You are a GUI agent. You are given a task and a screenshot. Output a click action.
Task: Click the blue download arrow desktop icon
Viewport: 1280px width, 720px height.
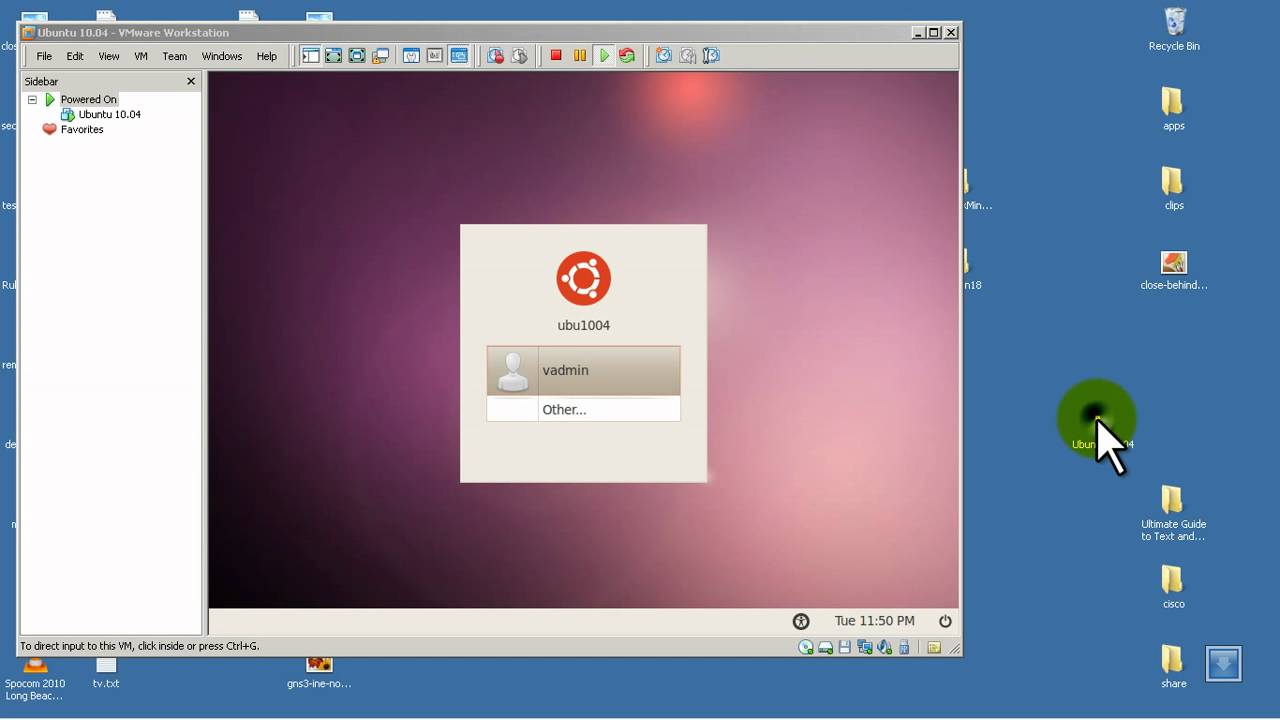click(1223, 664)
